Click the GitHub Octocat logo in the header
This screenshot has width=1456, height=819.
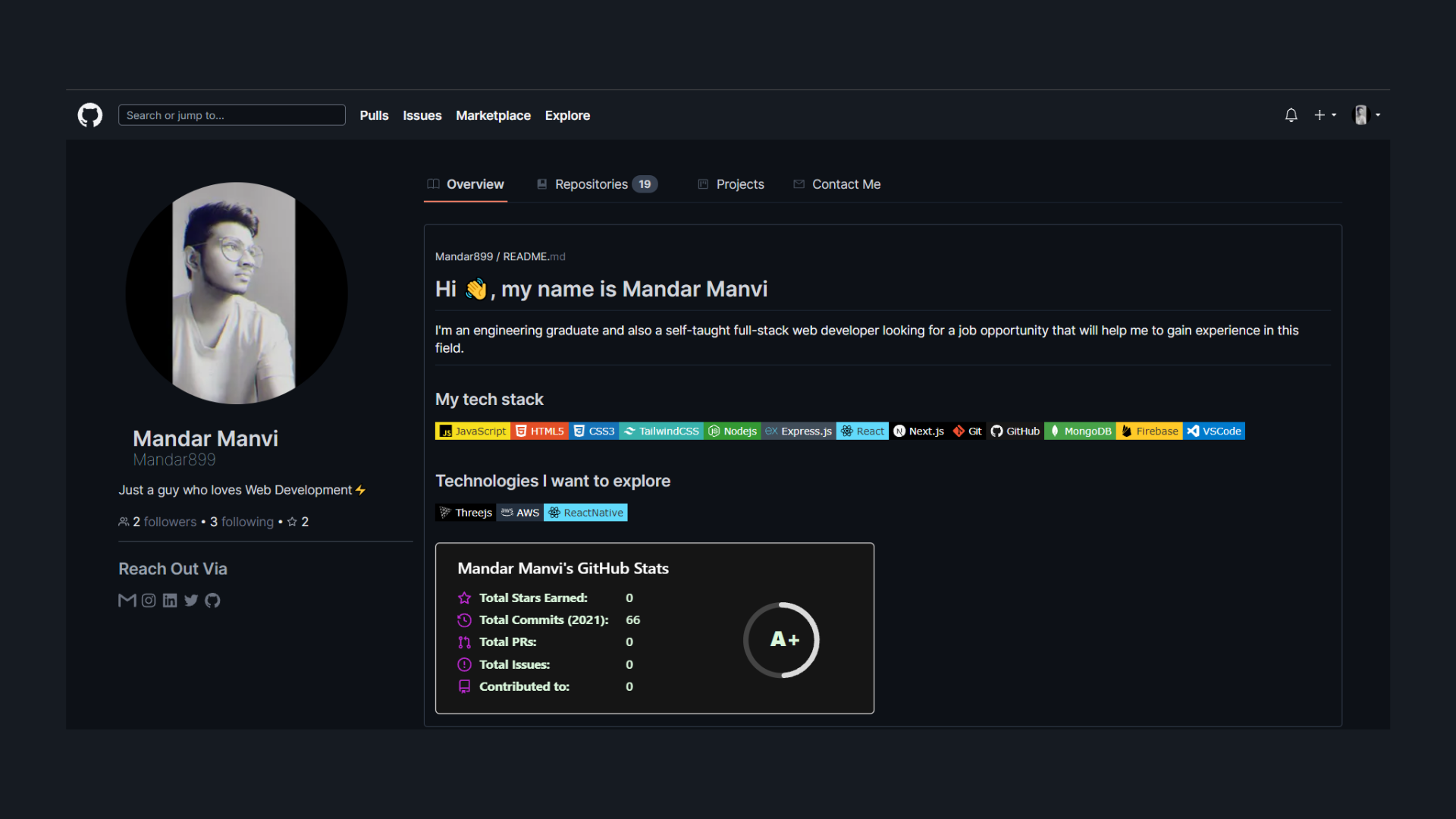click(x=90, y=115)
